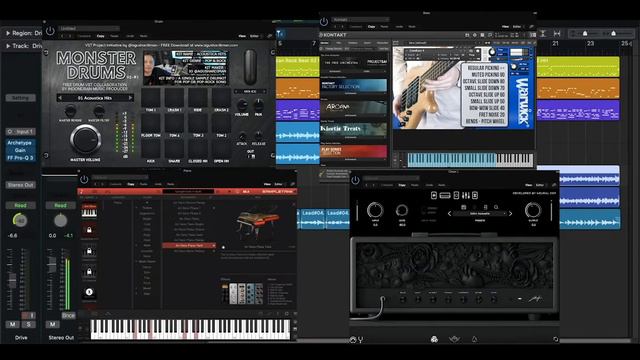
Task: Click the Kontakt settings gear icon
Action: [475, 35]
